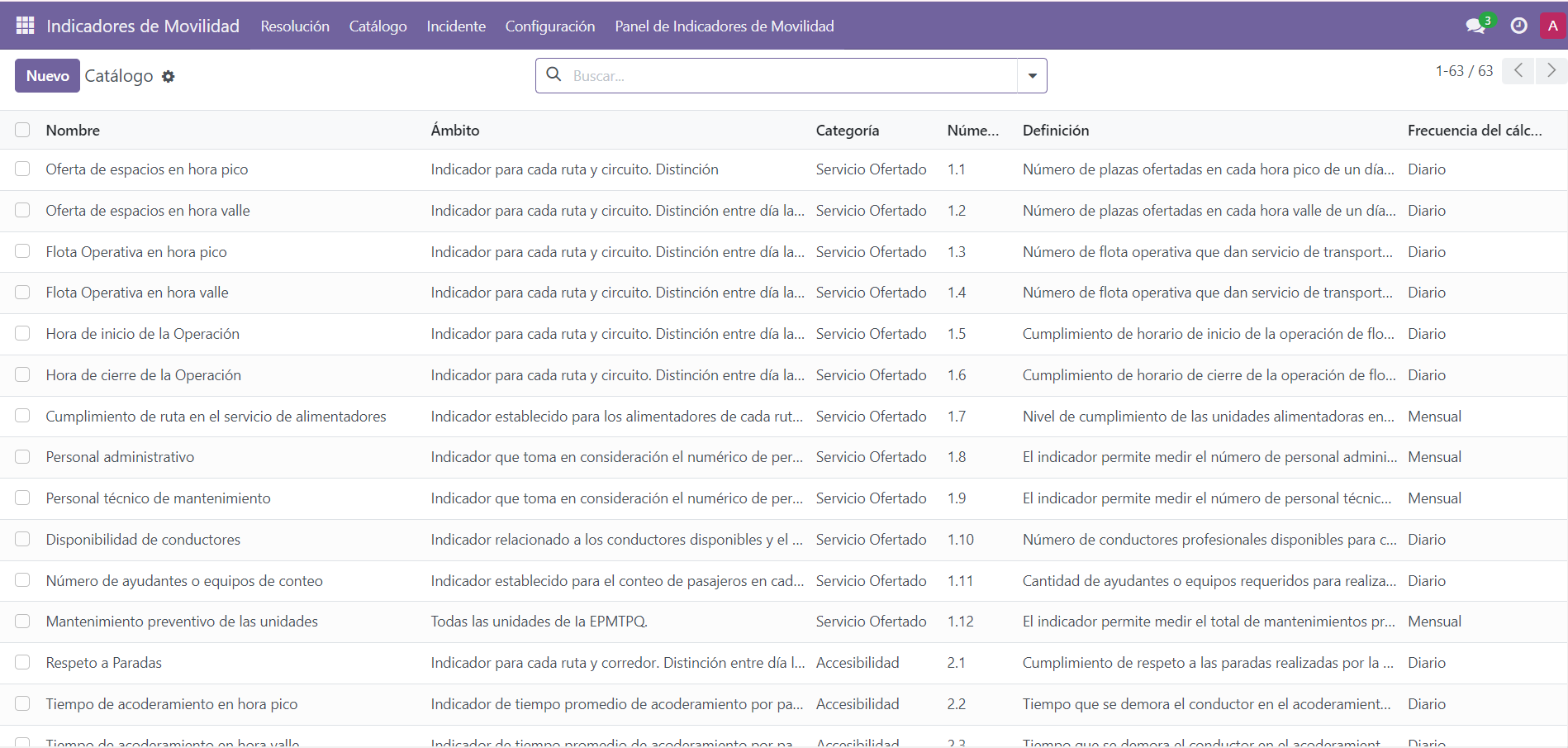Click definition Nivel de cumplimiento de las unidades alimentadoras
1568x748 pixels.
(x=1208, y=417)
